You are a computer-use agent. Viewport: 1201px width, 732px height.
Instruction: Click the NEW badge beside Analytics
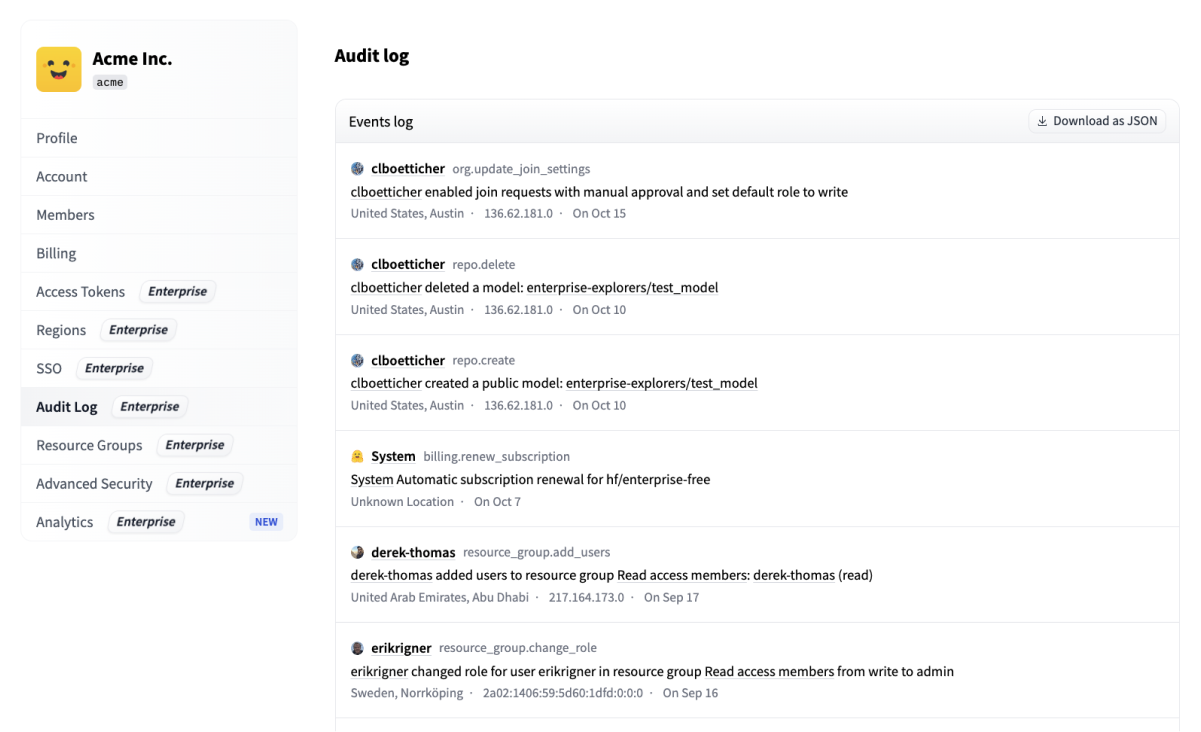266,521
